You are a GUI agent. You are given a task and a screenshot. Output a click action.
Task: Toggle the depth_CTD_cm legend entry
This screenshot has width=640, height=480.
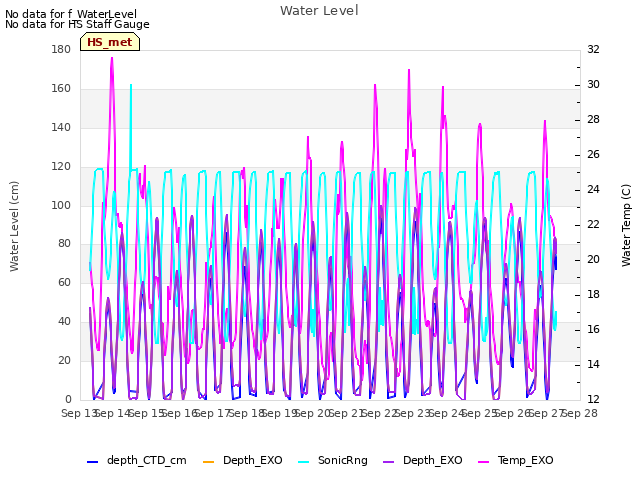click(137, 460)
